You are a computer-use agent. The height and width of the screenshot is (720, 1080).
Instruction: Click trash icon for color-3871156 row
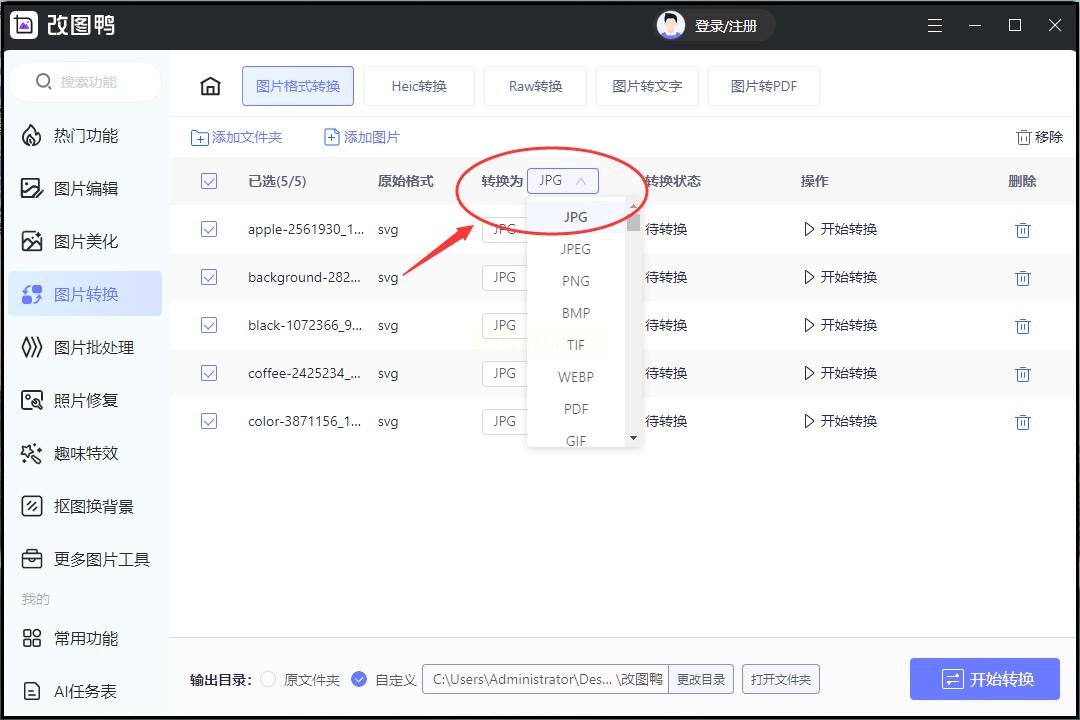click(x=1022, y=422)
